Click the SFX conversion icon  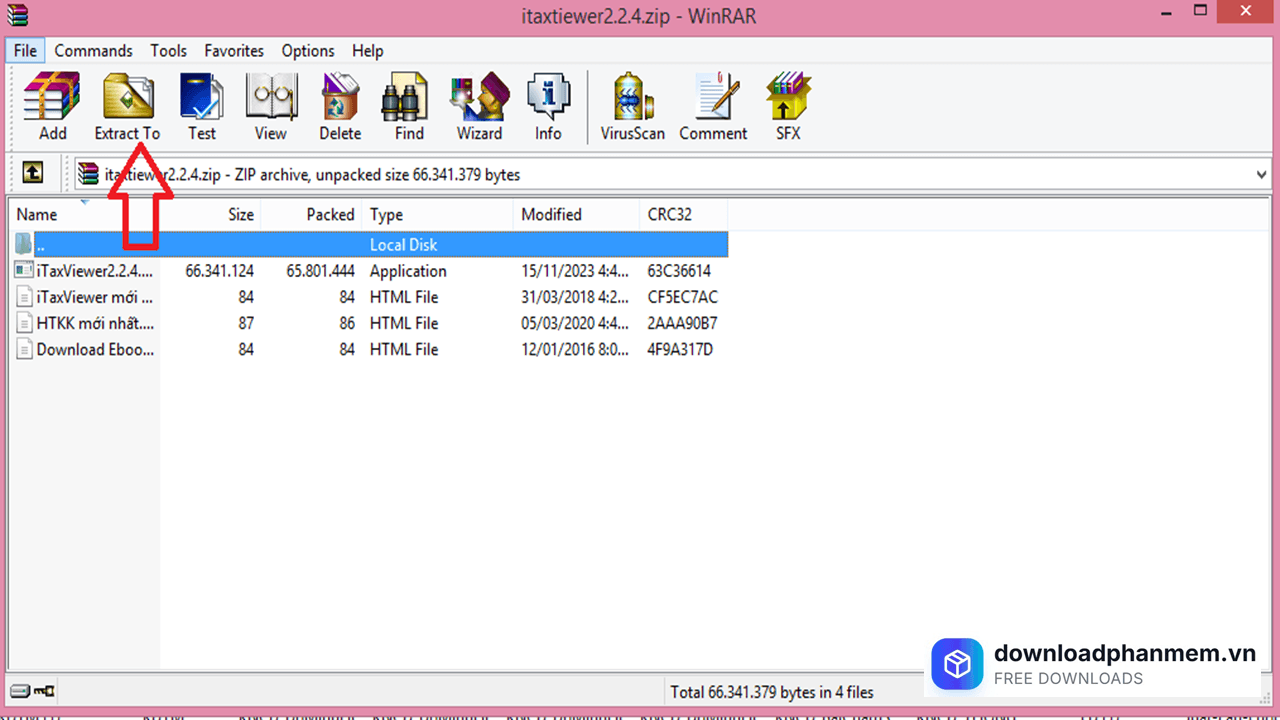pos(787,100)
